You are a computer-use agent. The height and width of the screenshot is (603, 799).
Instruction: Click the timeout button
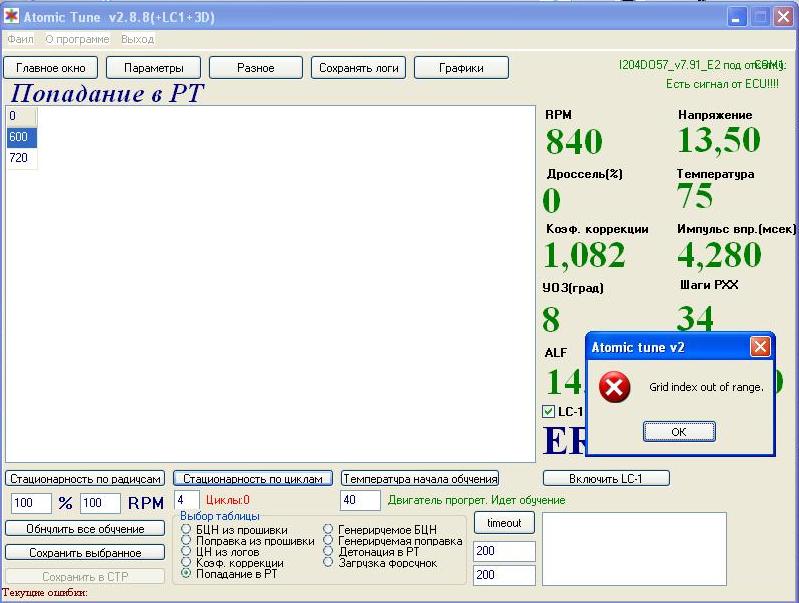[504, 523]
